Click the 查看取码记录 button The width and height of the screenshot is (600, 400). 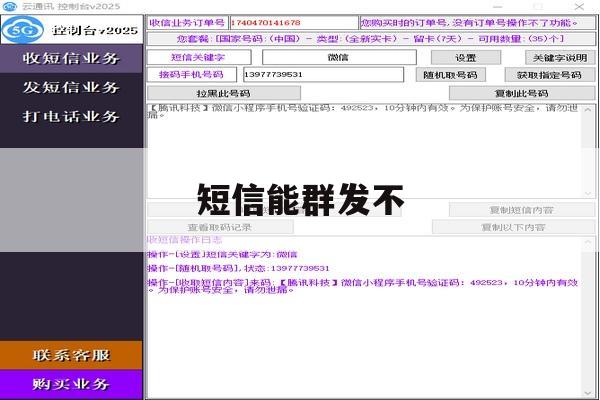220,227
